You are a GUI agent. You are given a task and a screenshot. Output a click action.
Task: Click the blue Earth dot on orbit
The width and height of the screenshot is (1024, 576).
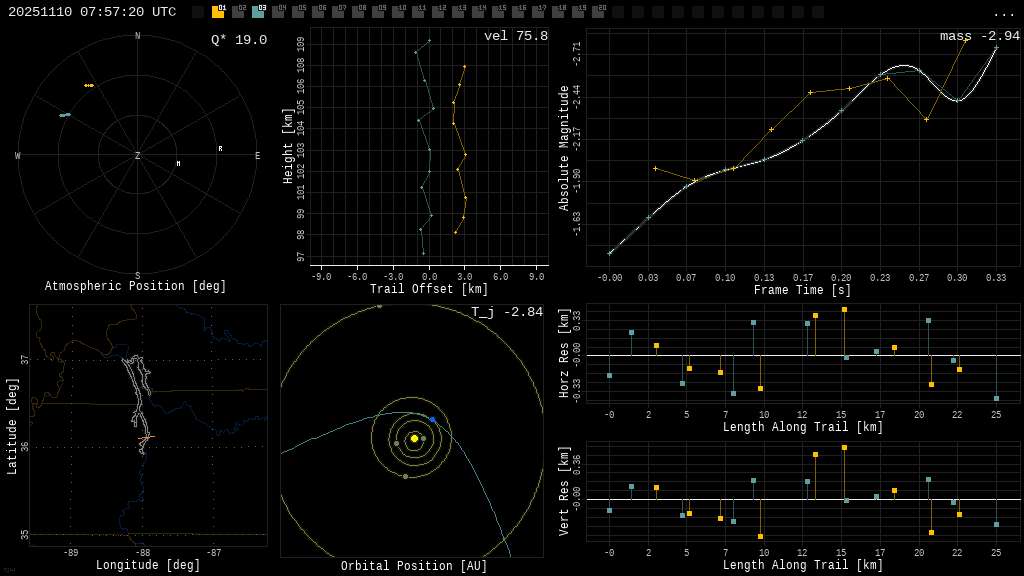coord(432,419)
